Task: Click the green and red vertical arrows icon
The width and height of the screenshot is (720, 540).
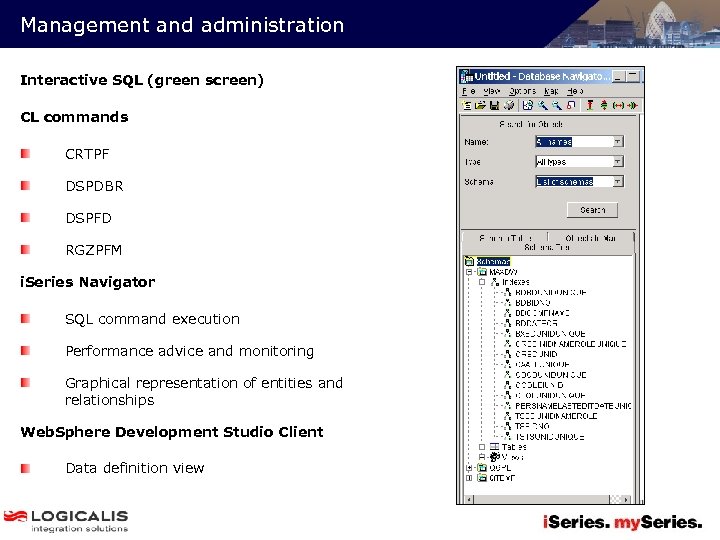Action: pyautogui.click(x=604, y=106)
